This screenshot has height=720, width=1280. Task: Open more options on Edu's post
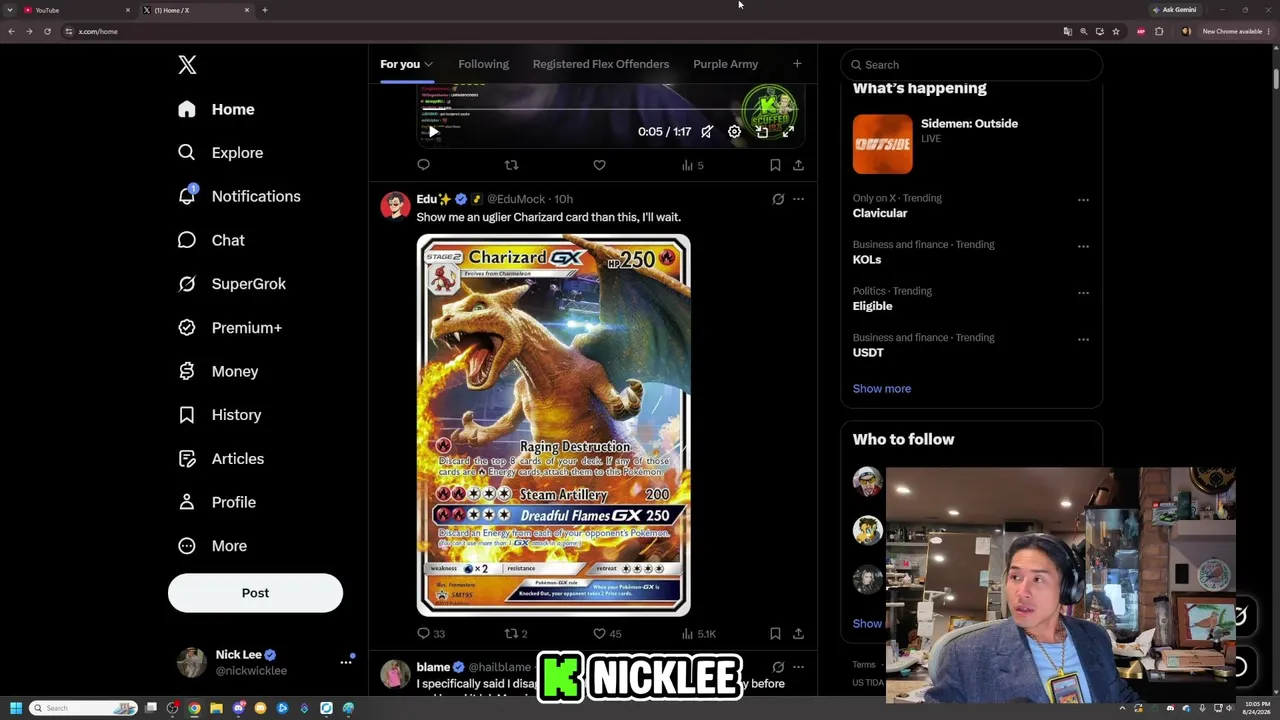tap(798, 199)
